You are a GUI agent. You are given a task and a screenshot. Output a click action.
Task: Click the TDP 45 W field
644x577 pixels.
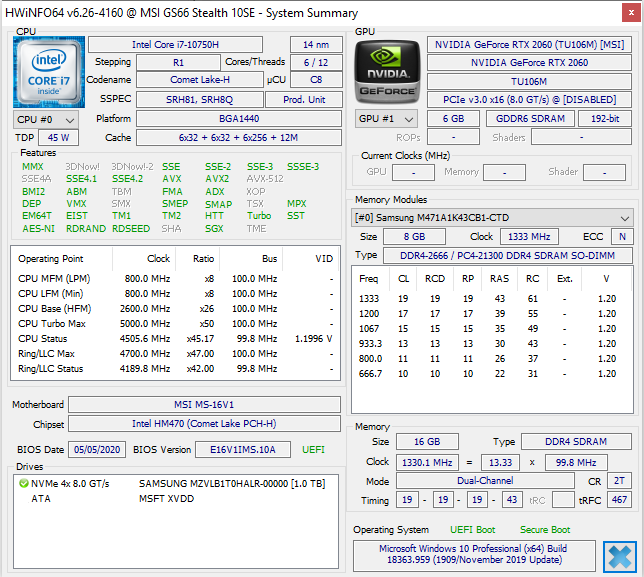(58, 138)
